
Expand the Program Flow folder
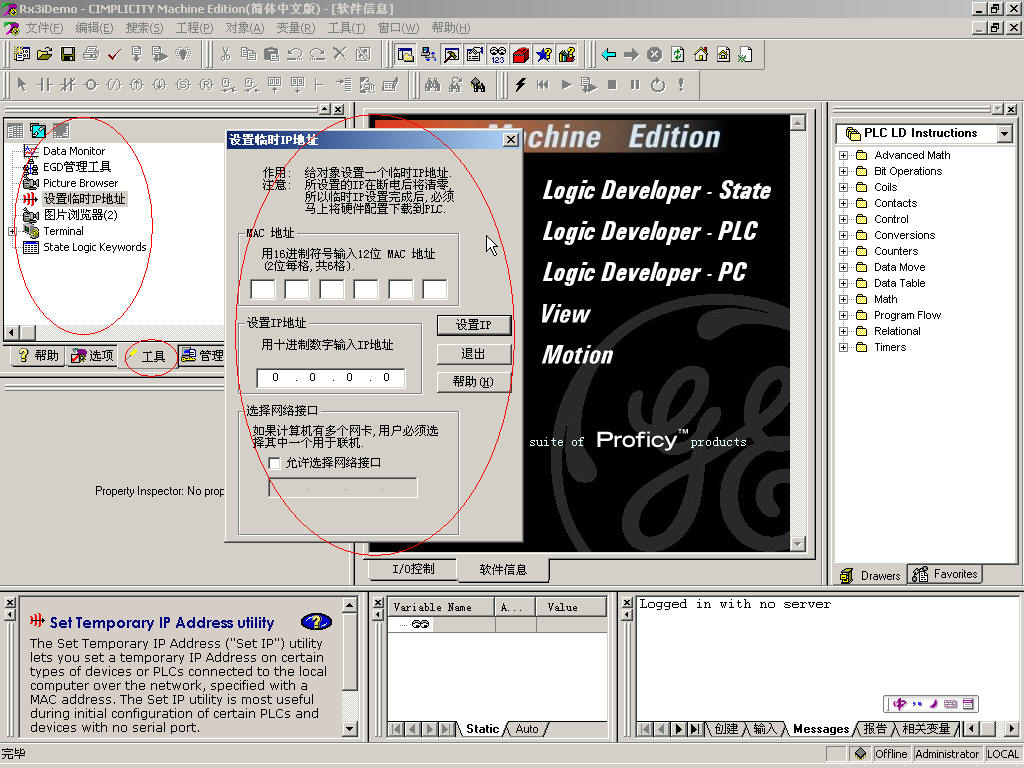coord(844,315)
